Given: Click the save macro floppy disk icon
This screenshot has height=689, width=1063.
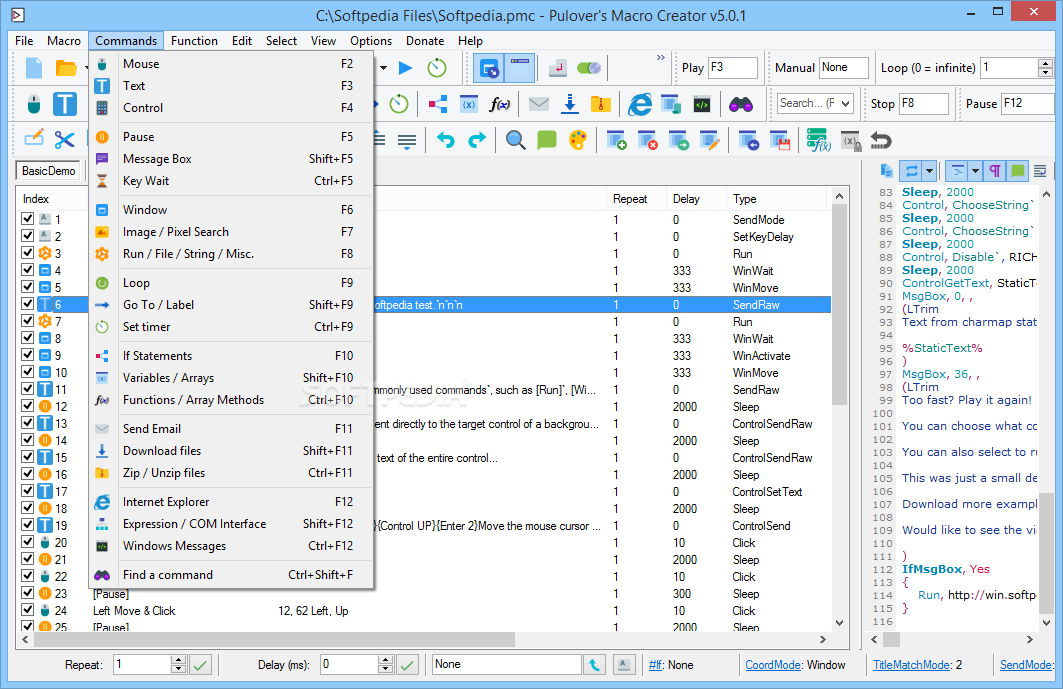Looking at the screenshot, I should pos(780,140).
